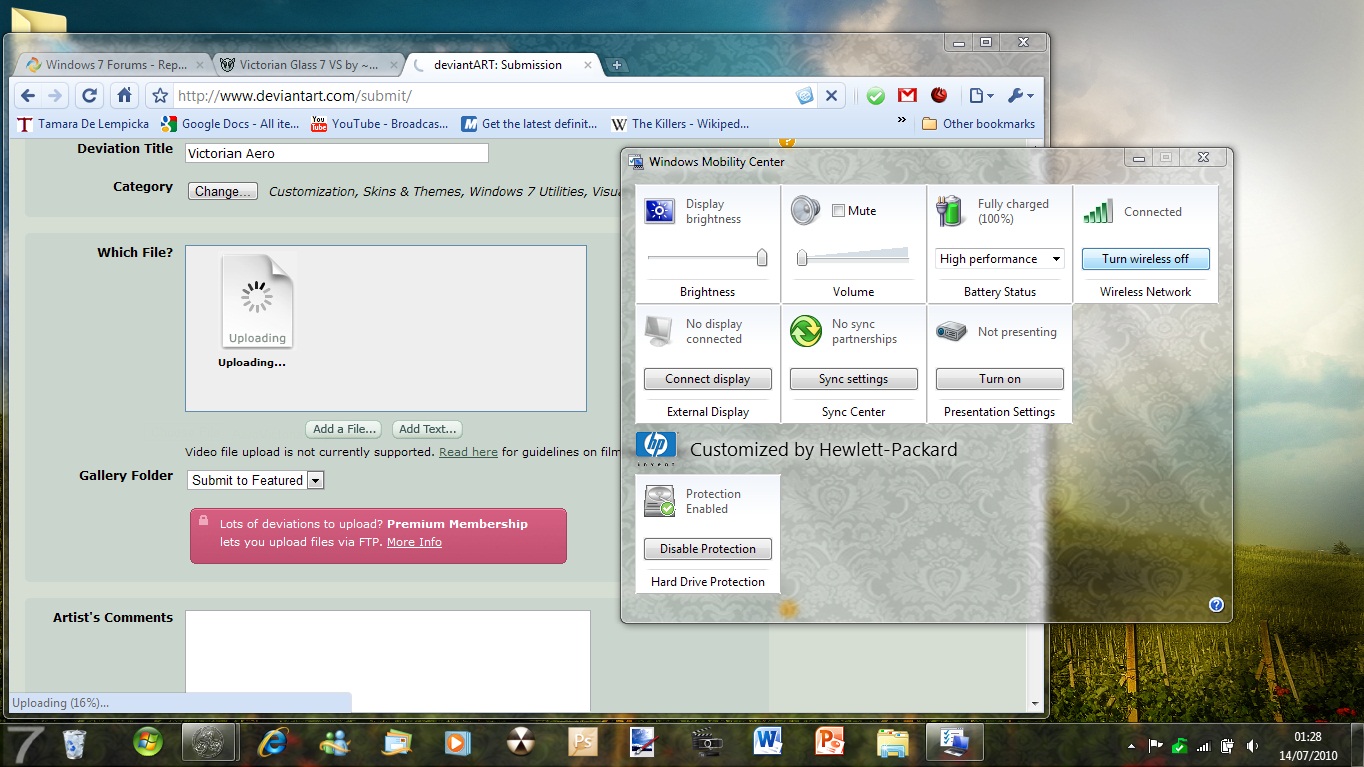This screenshot has height=767, width=1364.
Task: Open the Get the latest definitions bookmark
Action: click(530, 124)
